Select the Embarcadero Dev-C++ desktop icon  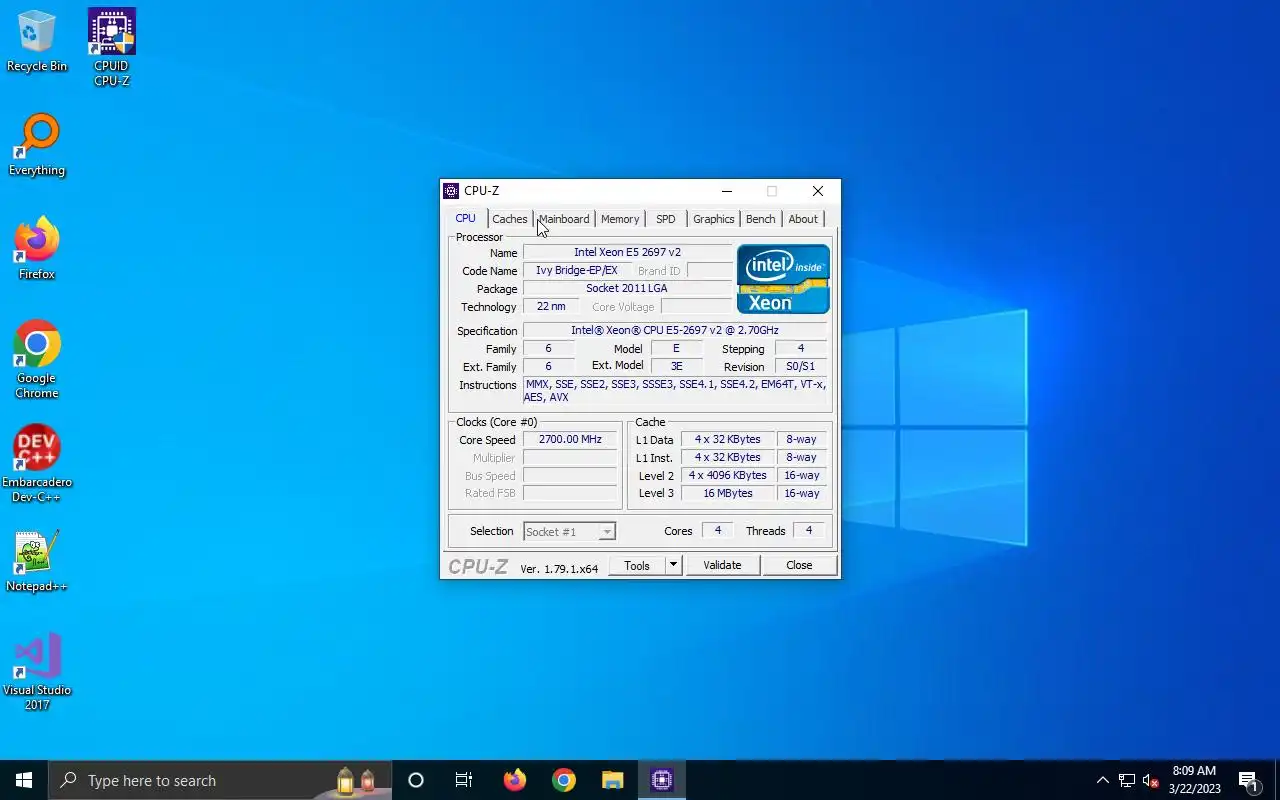37,465
